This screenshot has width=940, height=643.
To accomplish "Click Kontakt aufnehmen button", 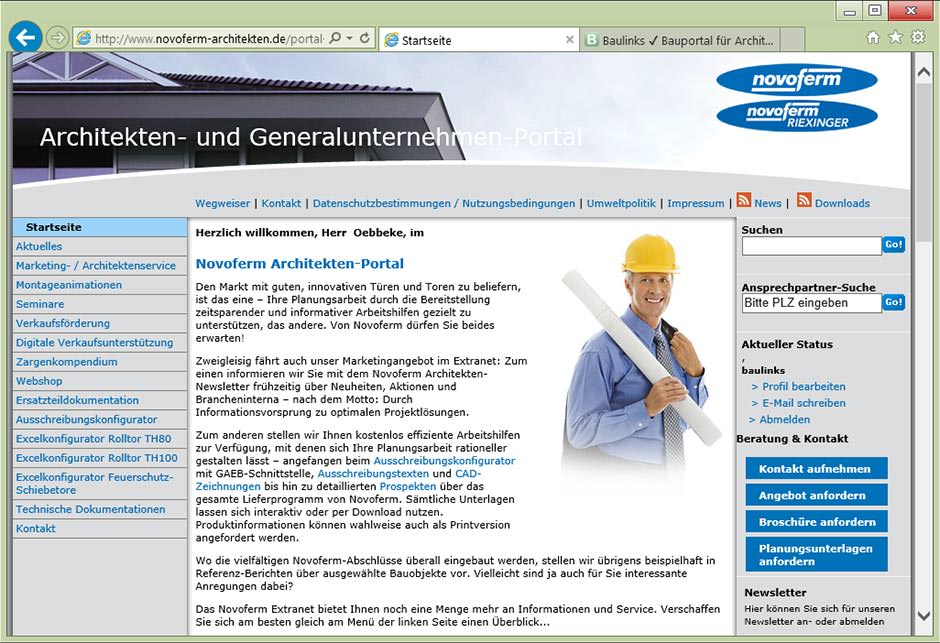I will pos(817,469).
